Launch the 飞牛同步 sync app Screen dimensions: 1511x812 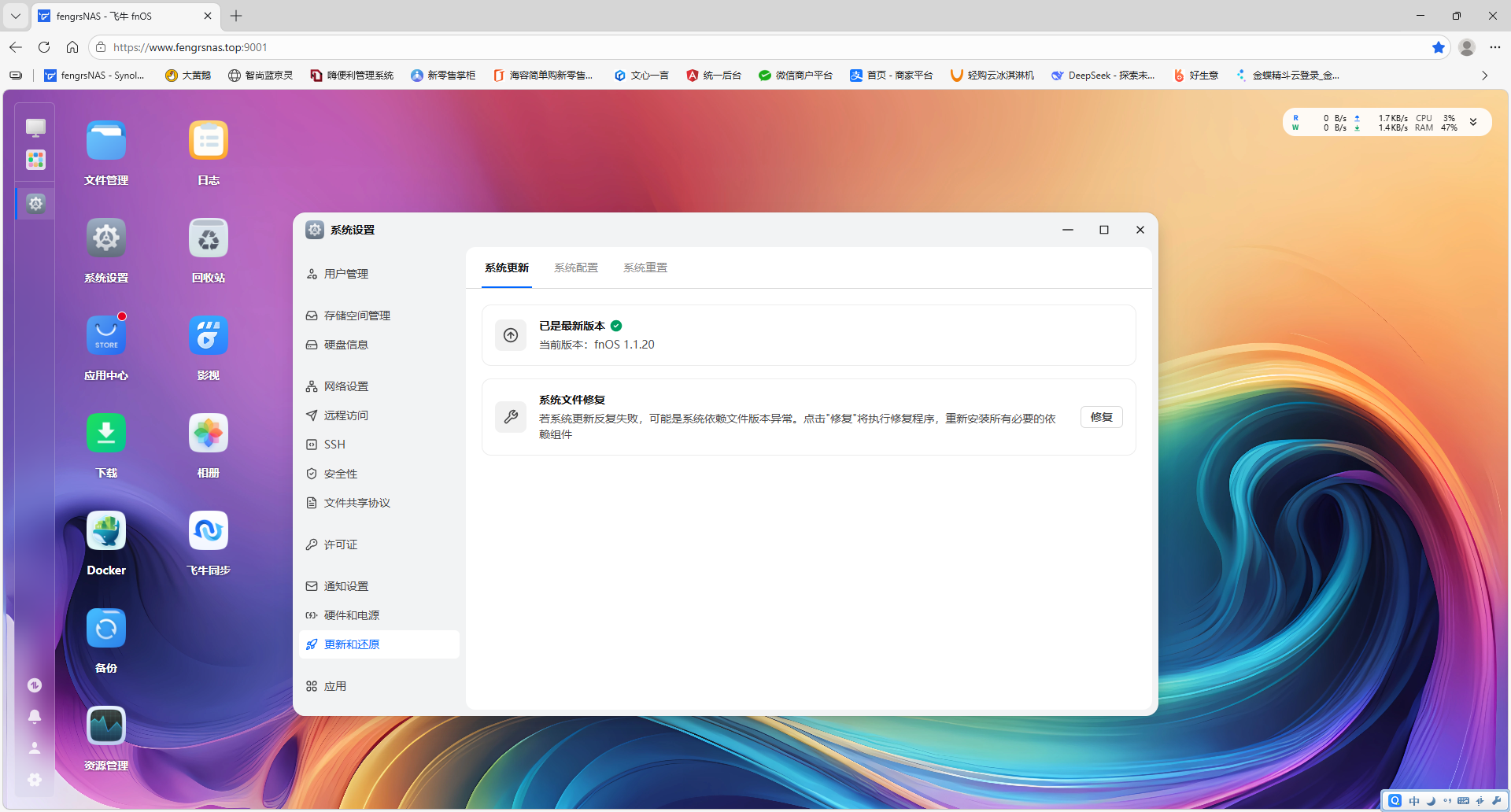pos(208,530)
